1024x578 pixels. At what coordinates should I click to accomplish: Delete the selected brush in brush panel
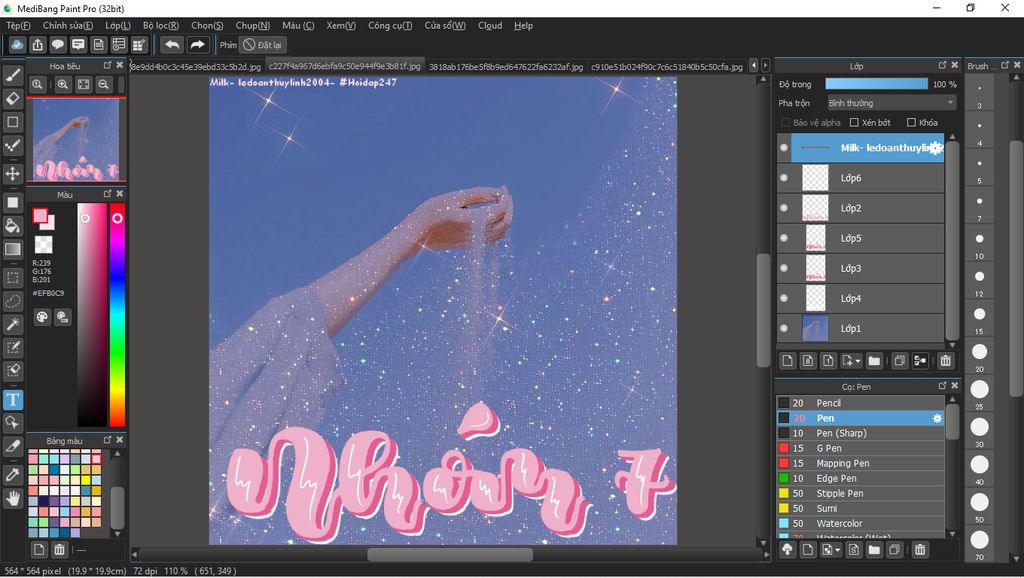point(920,550)
